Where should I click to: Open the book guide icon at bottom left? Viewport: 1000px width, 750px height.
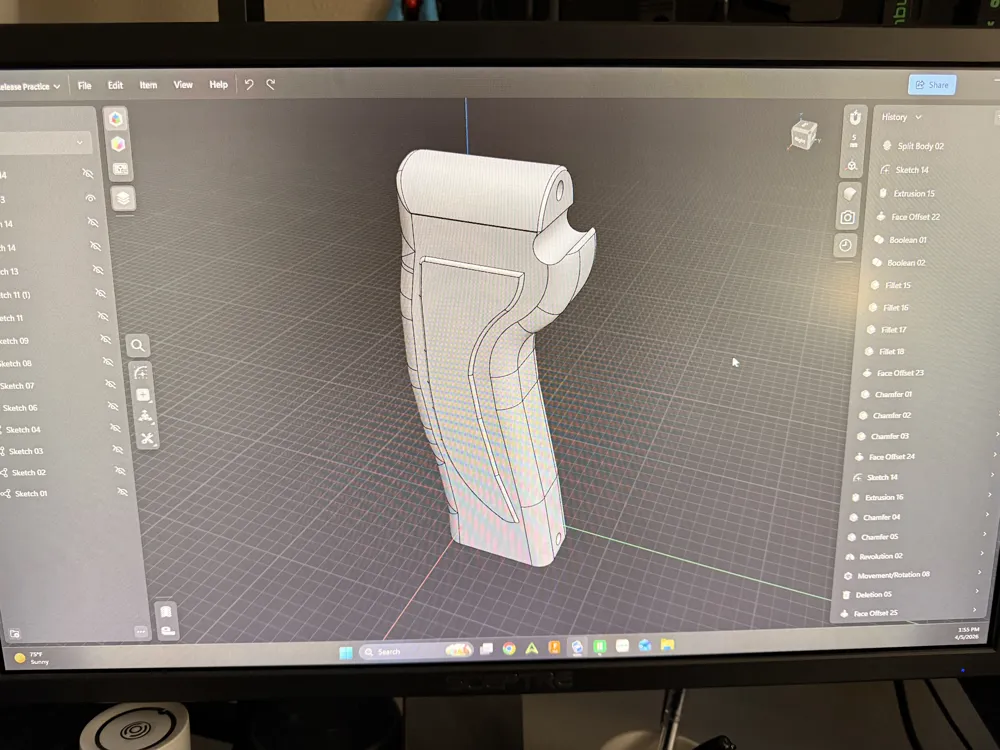(166, 612)
